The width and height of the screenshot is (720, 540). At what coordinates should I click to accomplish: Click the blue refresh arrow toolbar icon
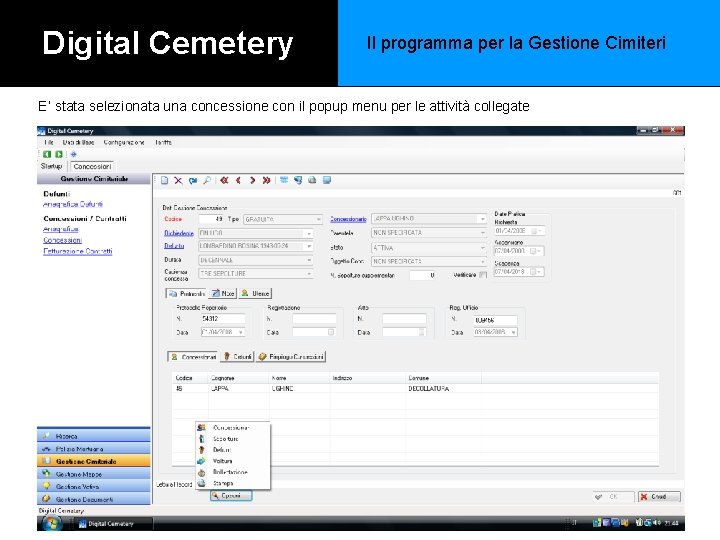[193, 180]
